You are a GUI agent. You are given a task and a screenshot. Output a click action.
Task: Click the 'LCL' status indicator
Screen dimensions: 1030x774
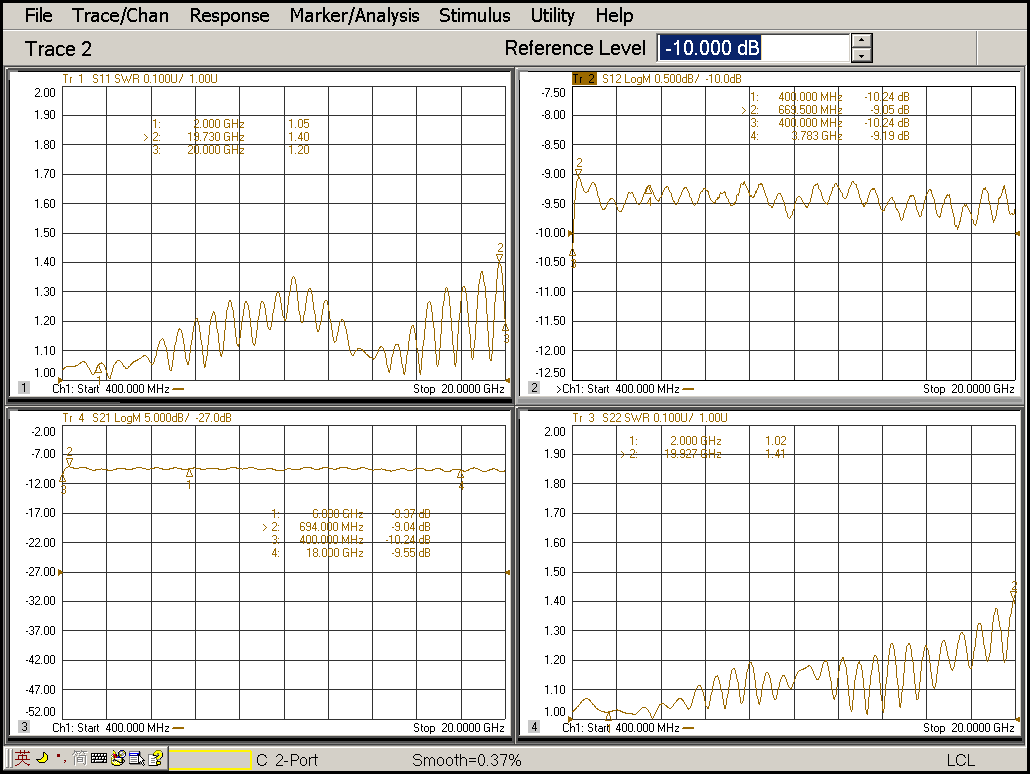click(x=960, y=760)
